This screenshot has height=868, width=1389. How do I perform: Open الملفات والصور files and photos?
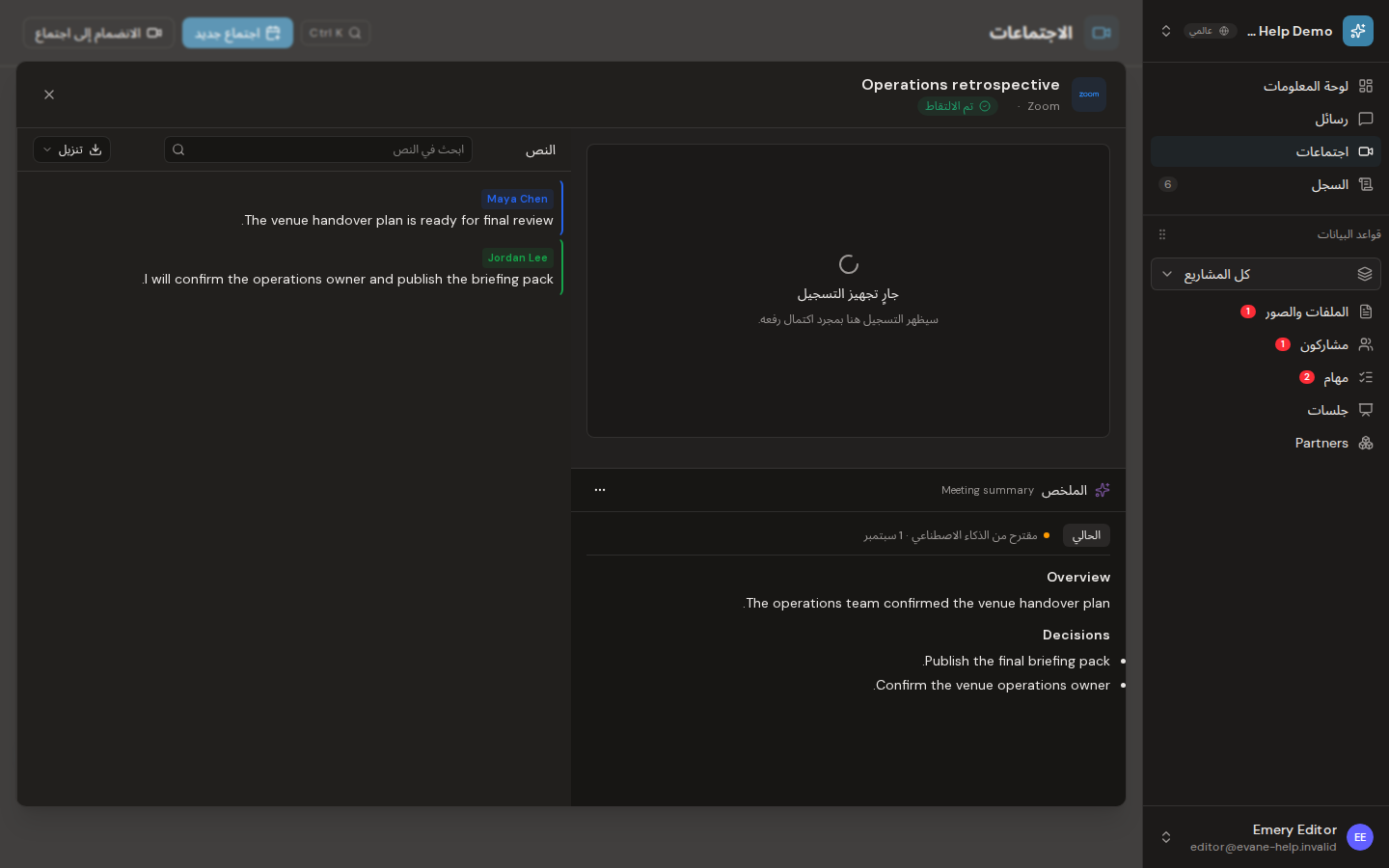[x=1266, y=312]
